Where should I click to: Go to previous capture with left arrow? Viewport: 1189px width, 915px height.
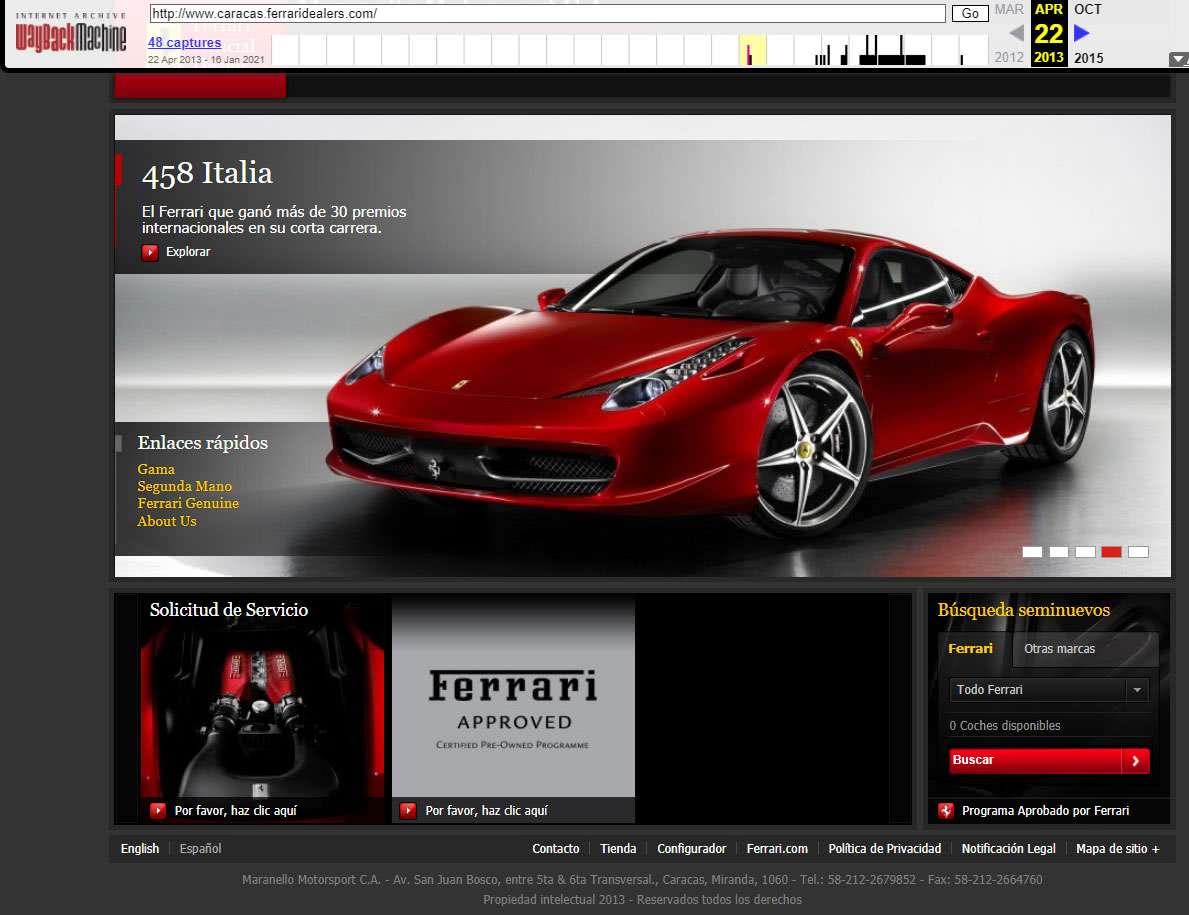[x=1017, y=33]
